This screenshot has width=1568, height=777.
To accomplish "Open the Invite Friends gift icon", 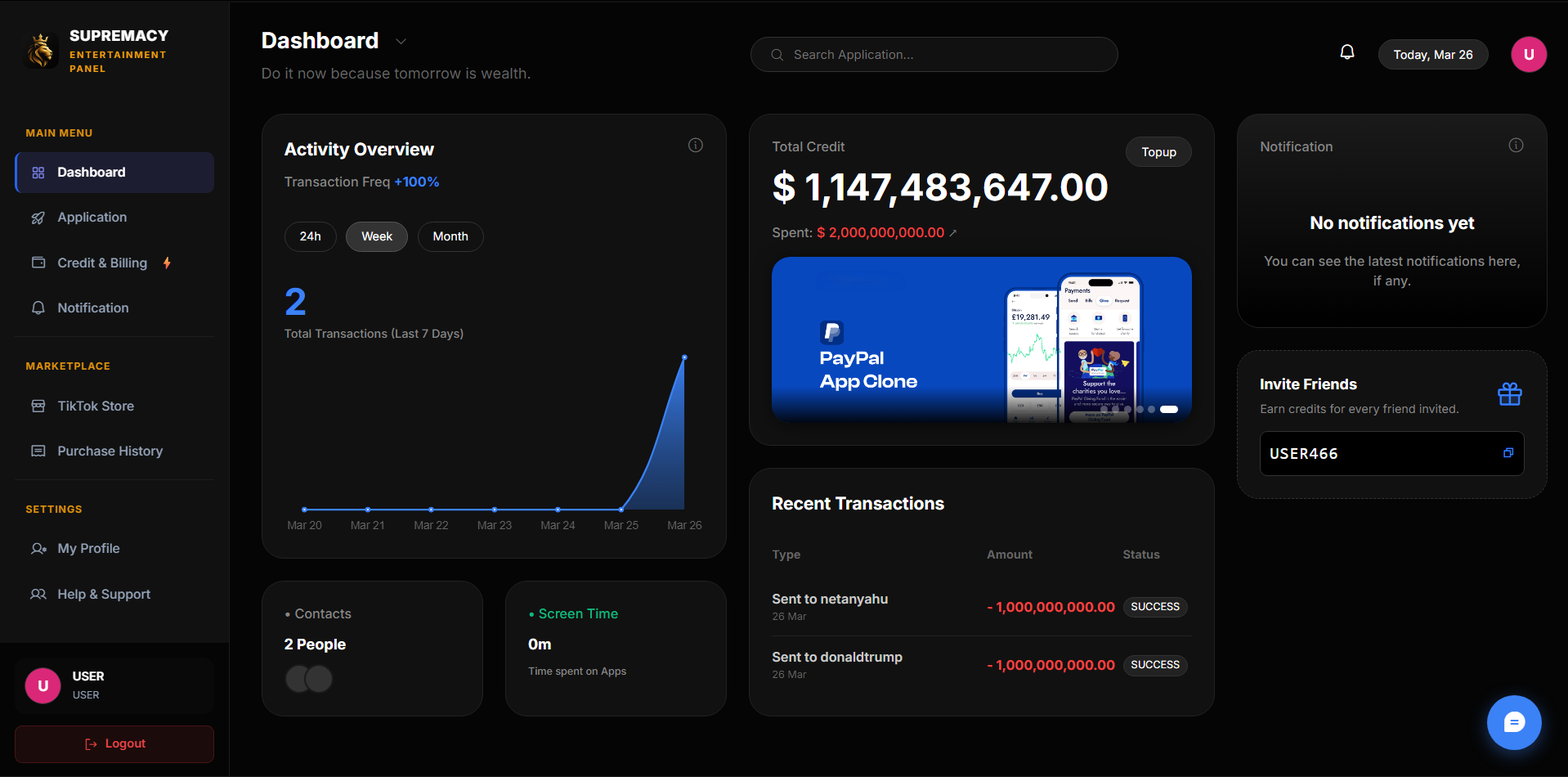I will click(1510, 393).
